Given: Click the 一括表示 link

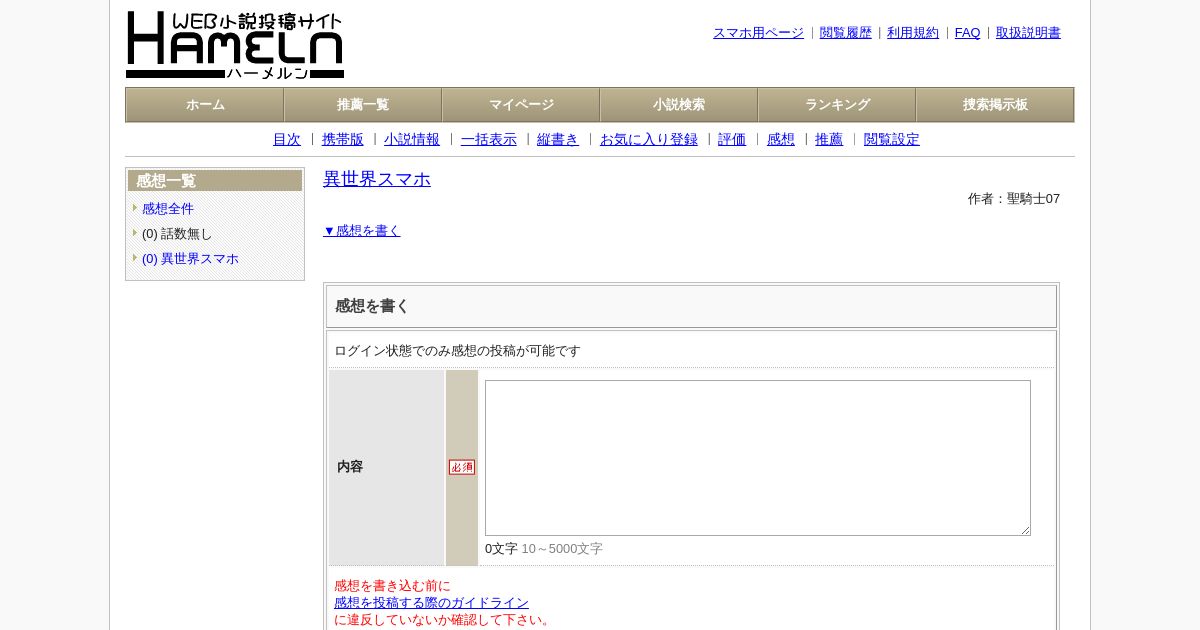Looking at the screenshot, I should tap(489, 140).
